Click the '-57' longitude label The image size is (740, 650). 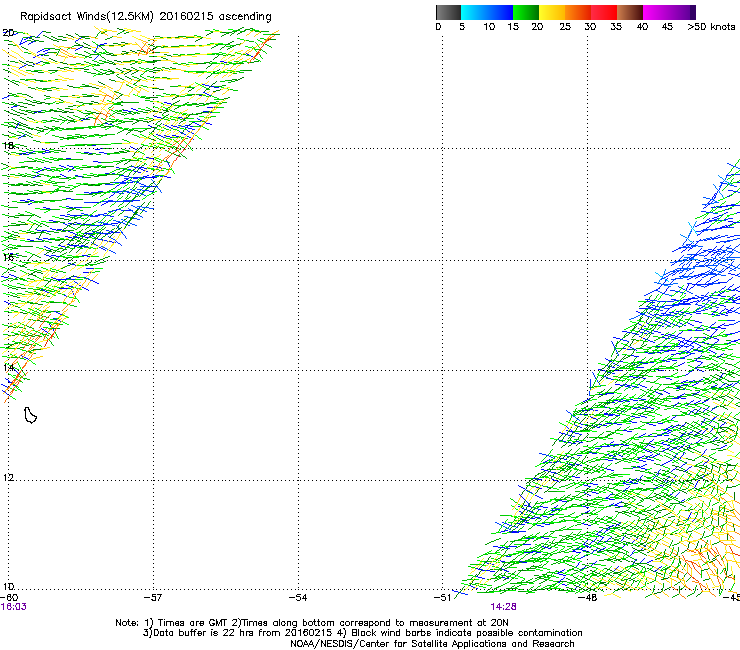pos(153,598)
